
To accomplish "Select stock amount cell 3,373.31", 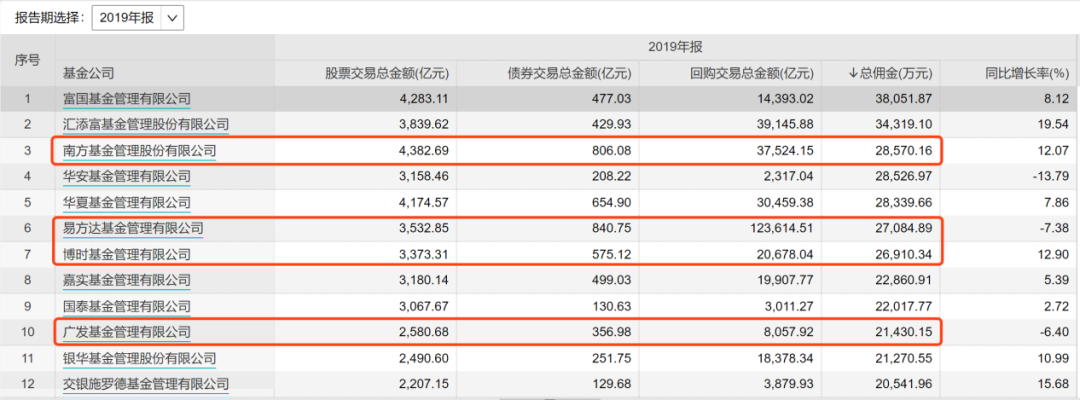I will [x=422, y=255].
